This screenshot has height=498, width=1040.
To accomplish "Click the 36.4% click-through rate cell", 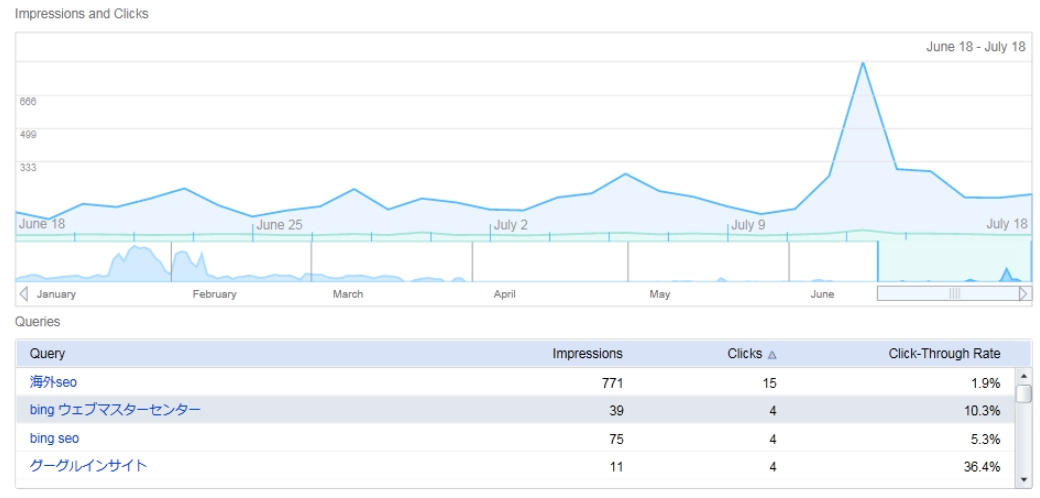I will 982,467.
